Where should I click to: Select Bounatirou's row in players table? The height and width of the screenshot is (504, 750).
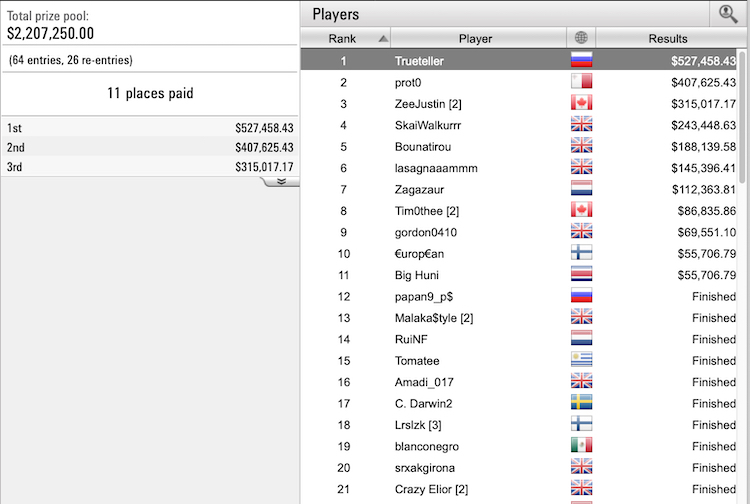pos(425,146)
